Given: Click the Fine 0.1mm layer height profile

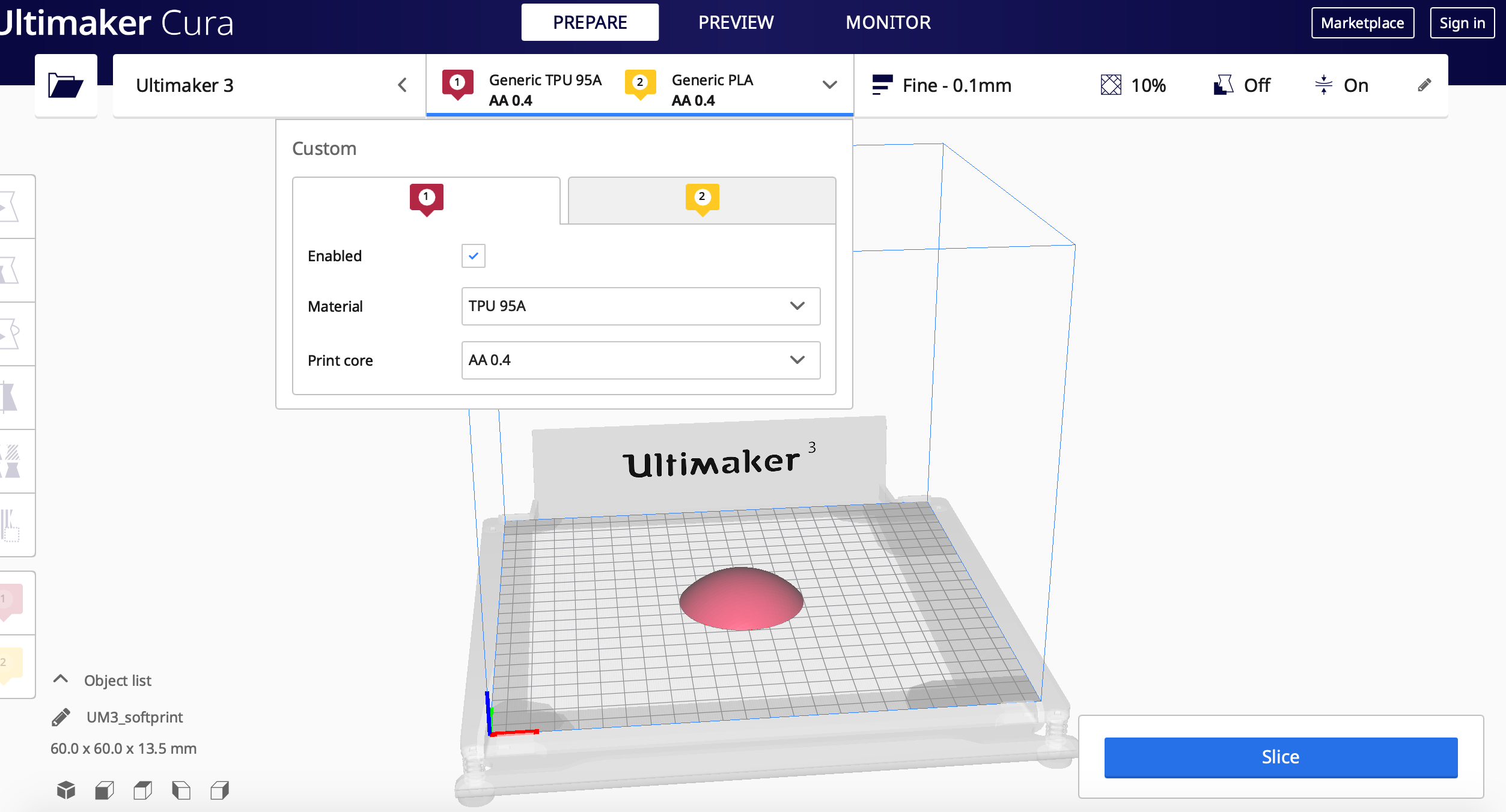Looking at the screenshot, I should 942,85.
